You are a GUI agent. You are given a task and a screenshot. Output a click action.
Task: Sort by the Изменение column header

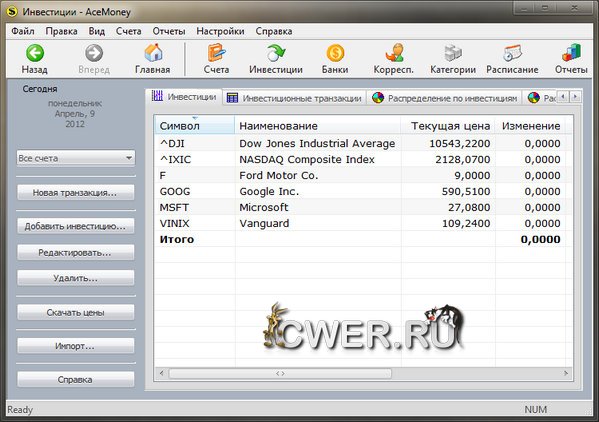tap(530, 126)
